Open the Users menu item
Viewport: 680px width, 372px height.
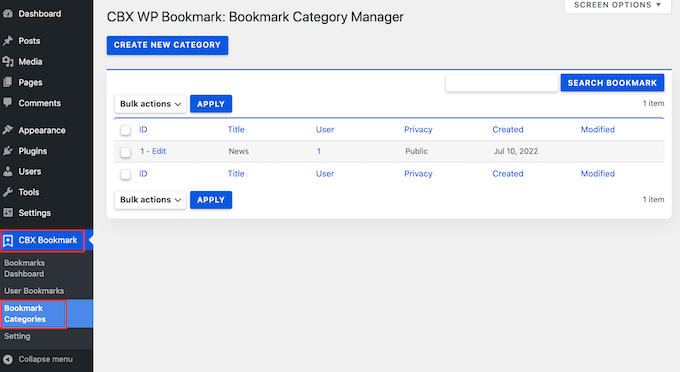pos(29,172)
